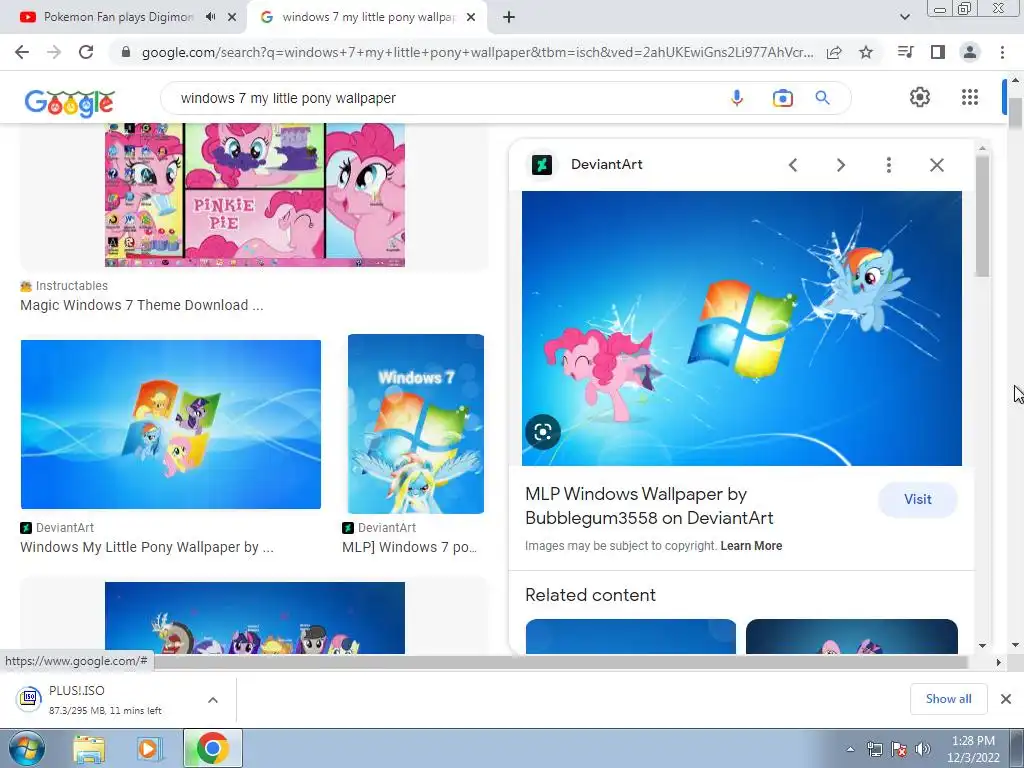Open the Learn More copyright link

click(x=751, y=546)
